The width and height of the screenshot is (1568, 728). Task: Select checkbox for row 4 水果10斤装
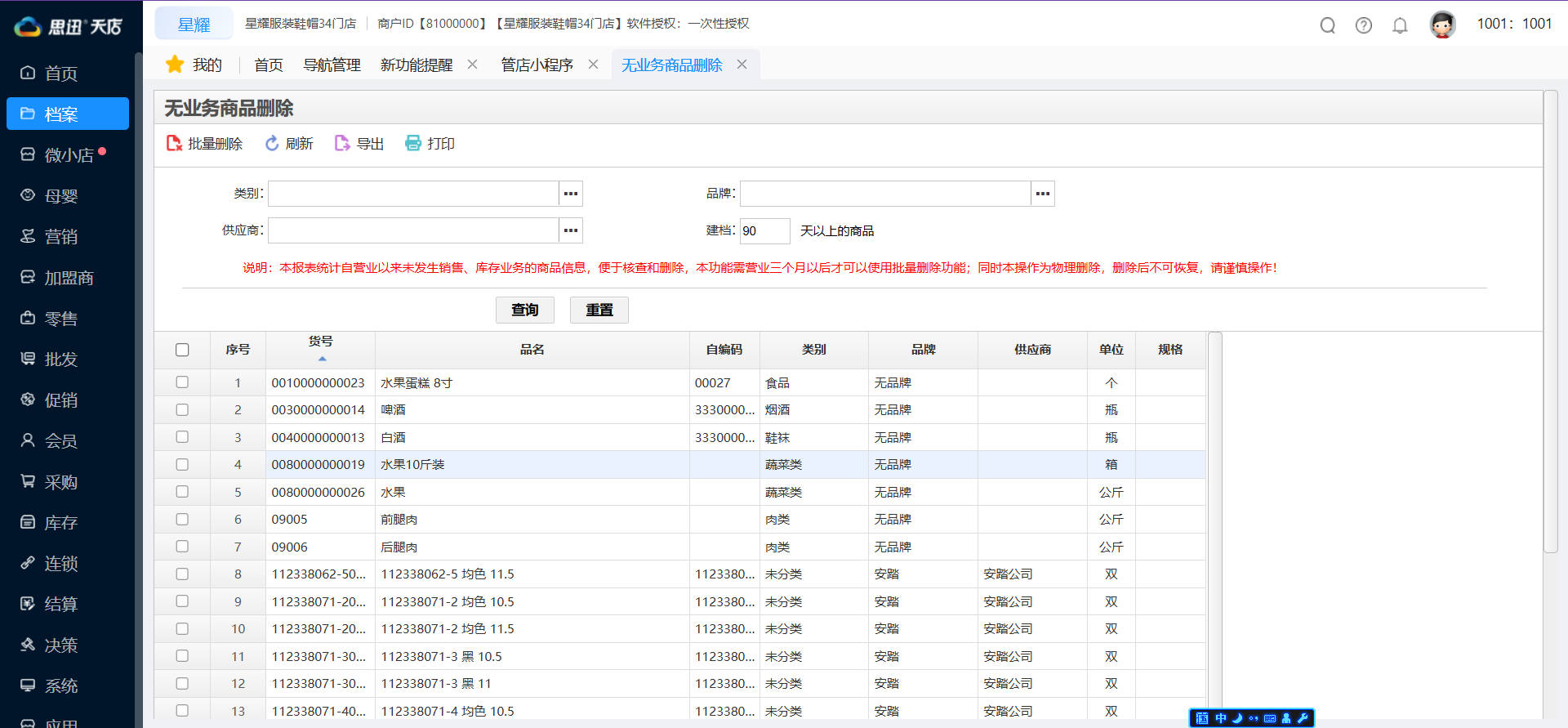(x=182, y=464)
